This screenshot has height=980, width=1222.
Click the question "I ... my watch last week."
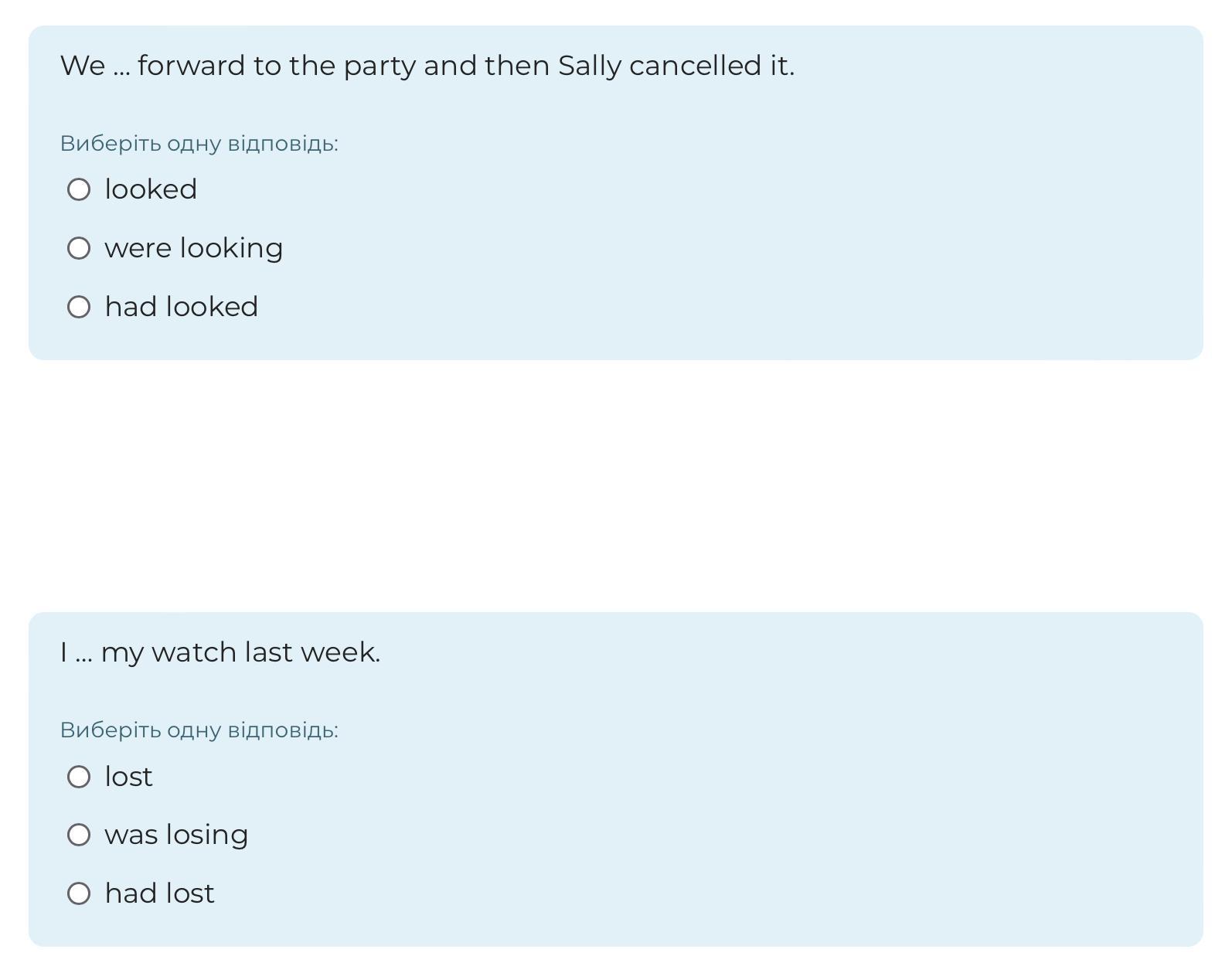[220, 653]
